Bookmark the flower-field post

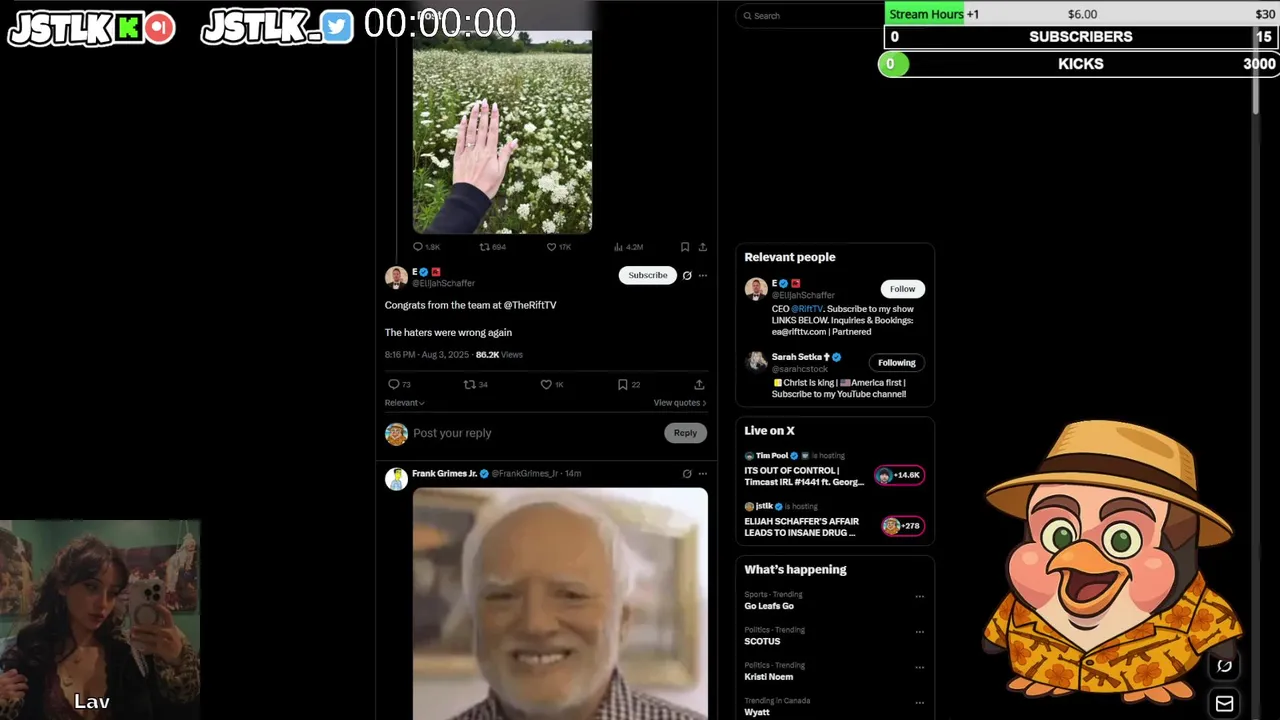(685, 247)
